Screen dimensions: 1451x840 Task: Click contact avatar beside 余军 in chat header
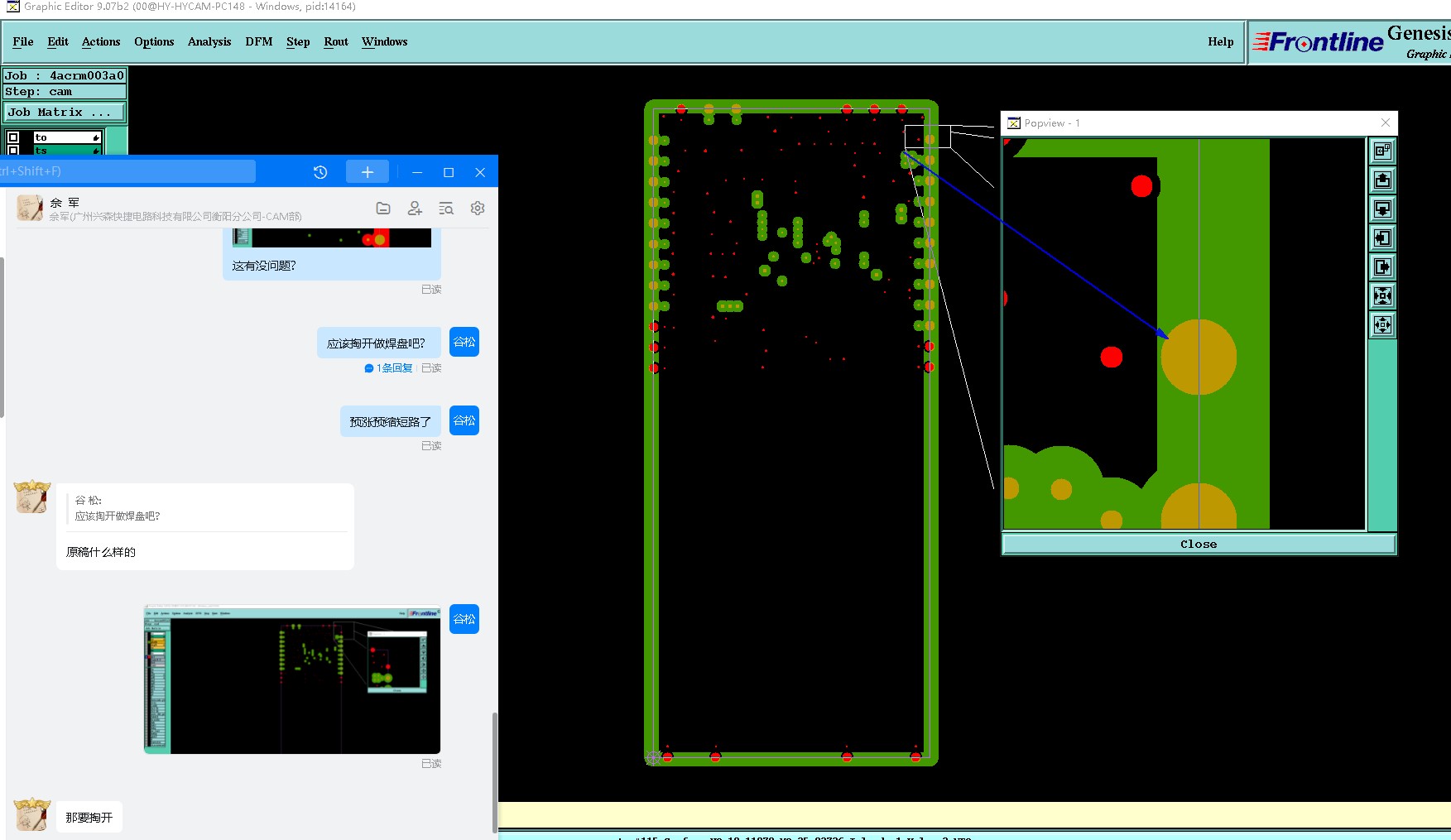[x=30, y=208]
